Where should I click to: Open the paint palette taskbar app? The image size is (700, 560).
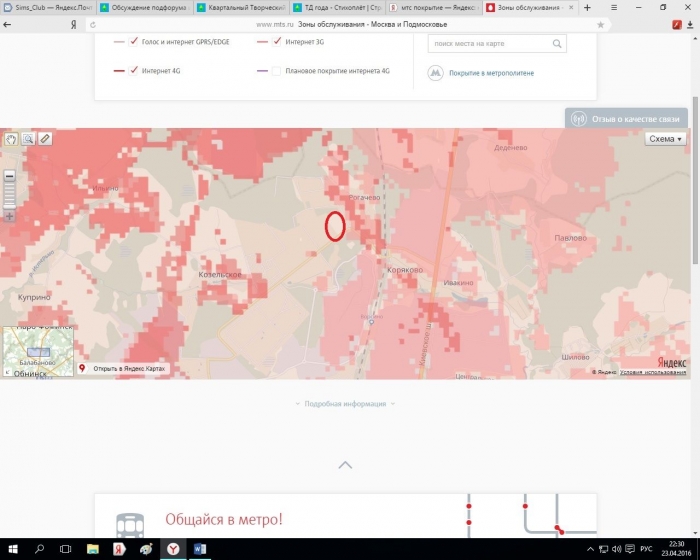[146, 549]
